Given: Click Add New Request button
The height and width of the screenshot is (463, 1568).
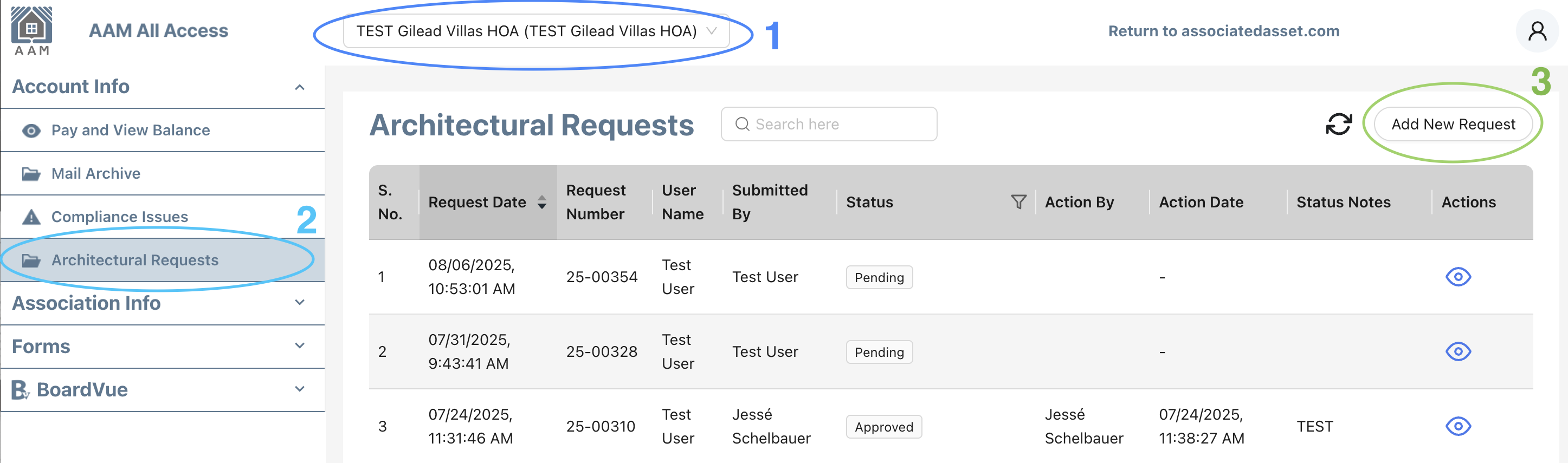Looking at the screenshot, I should [x=1453, y=124].
